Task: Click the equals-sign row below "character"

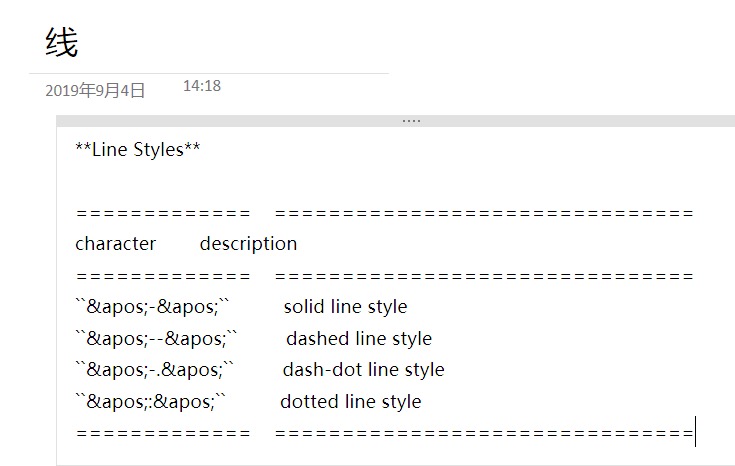Action: [384, 276]
